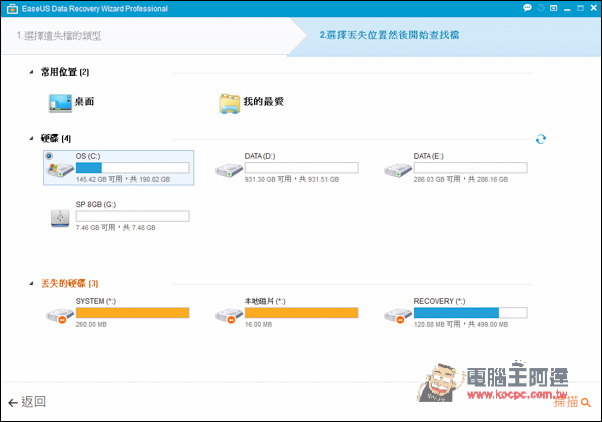Refresh the hard disk list

(541, 139)
